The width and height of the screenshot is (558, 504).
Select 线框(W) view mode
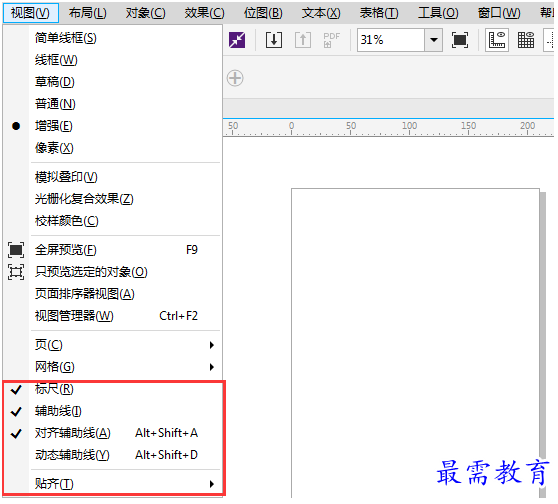click(112, 60)
